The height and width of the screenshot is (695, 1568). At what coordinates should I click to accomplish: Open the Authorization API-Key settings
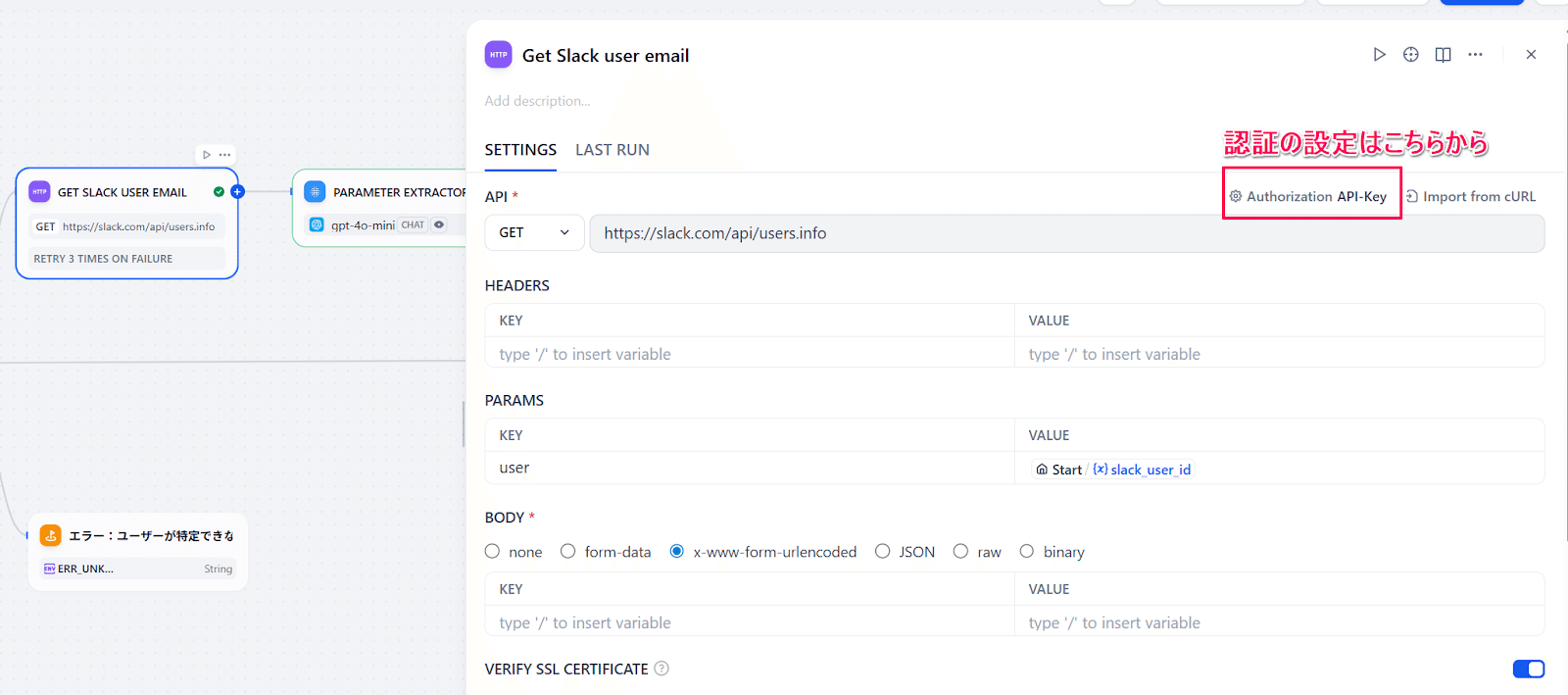coord(1309,196)
